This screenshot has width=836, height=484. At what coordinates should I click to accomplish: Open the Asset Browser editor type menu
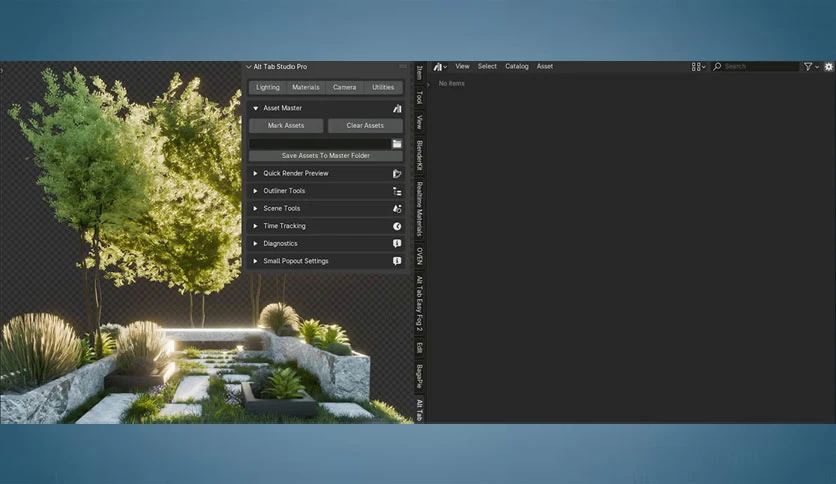coord(440,67)
